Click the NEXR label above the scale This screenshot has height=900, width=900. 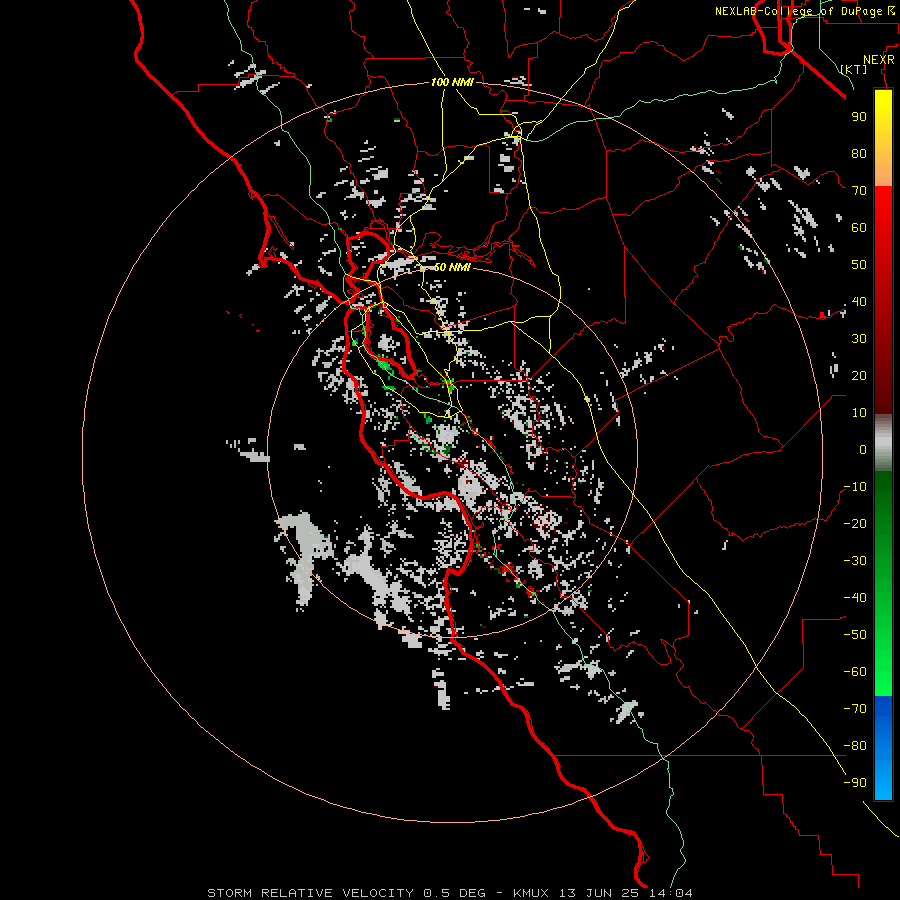[879, 60]
